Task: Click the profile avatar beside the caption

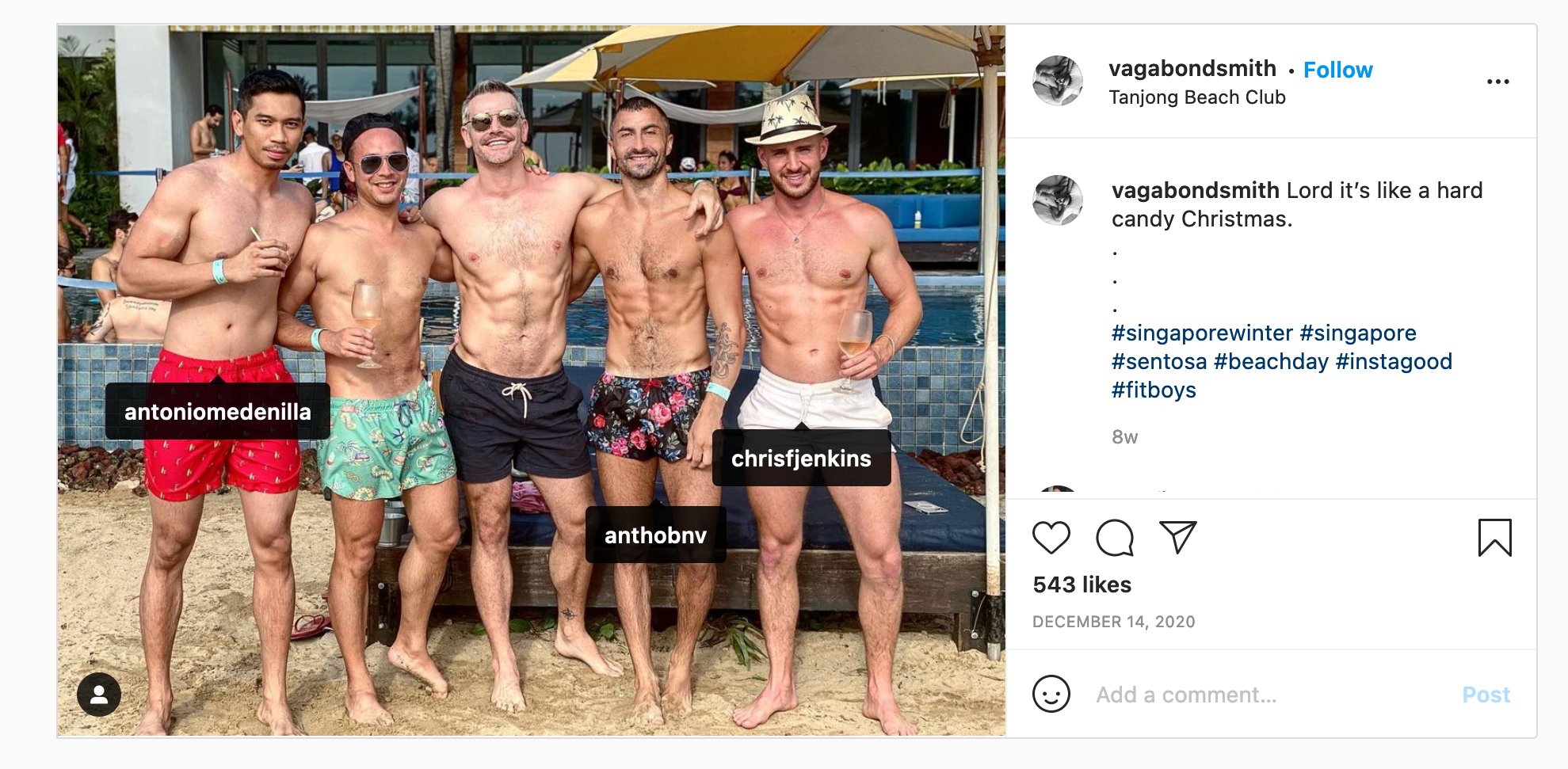Action: click(x=1058, y=200)
